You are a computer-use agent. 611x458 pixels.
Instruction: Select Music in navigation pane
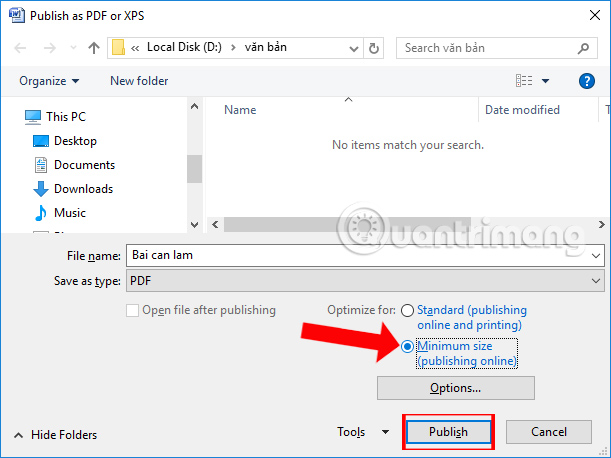(x=70, y=213)
